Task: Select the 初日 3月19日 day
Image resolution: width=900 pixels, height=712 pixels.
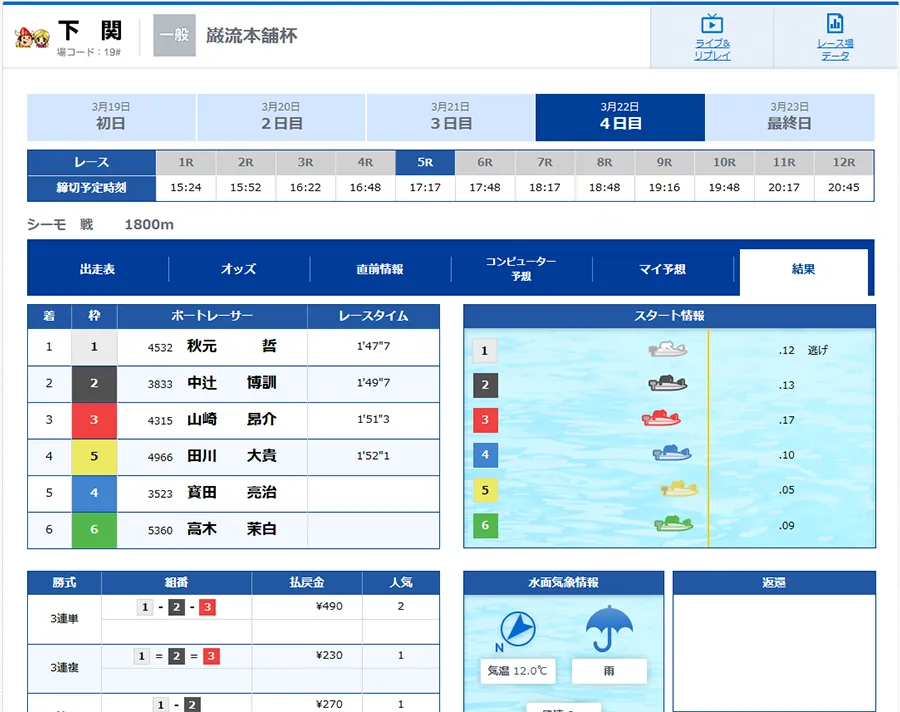Action: [x=111, y=117]
